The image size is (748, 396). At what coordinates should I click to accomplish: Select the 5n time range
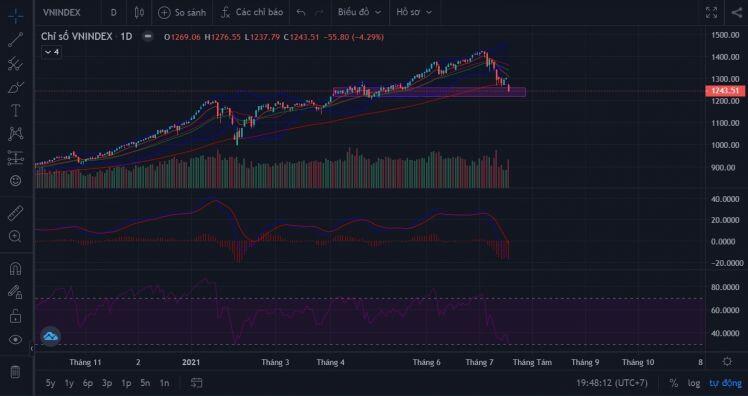[145, 383]
